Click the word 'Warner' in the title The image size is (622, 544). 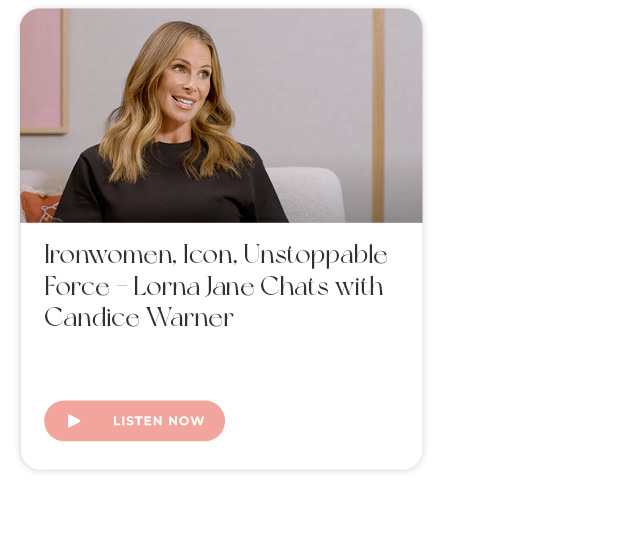tap(190, 317)
